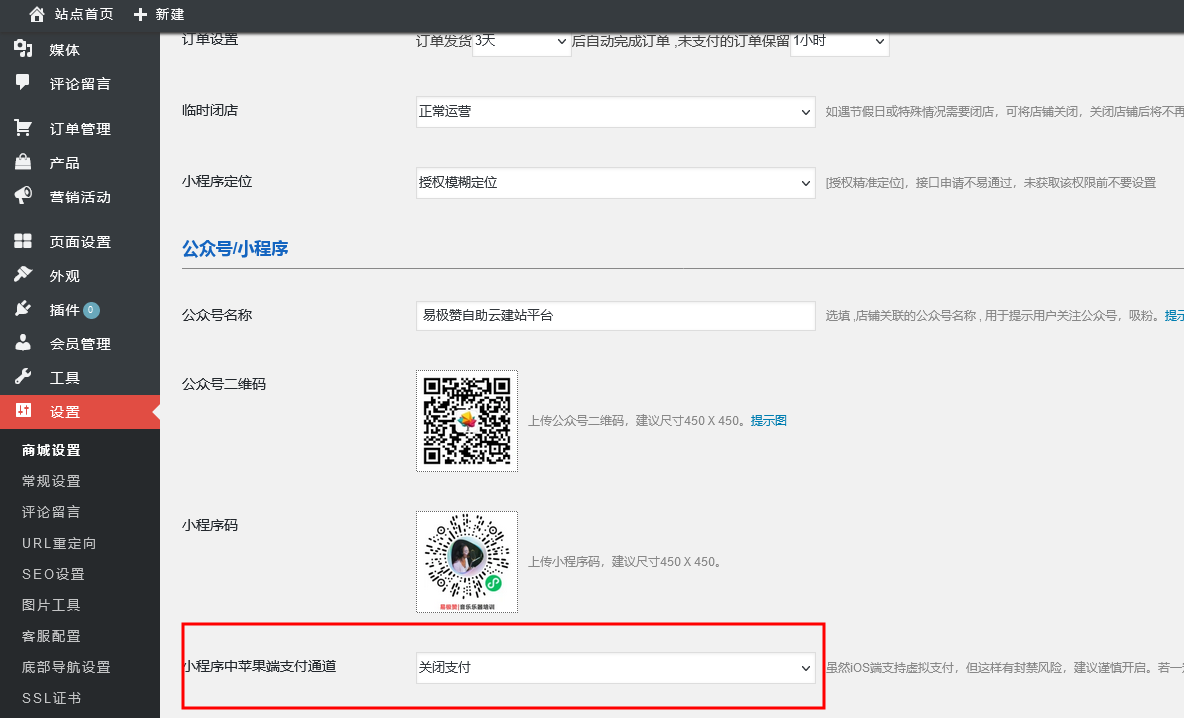Click the 提示图 link beside QR code
1184x718 pixels.
[768, 421]
